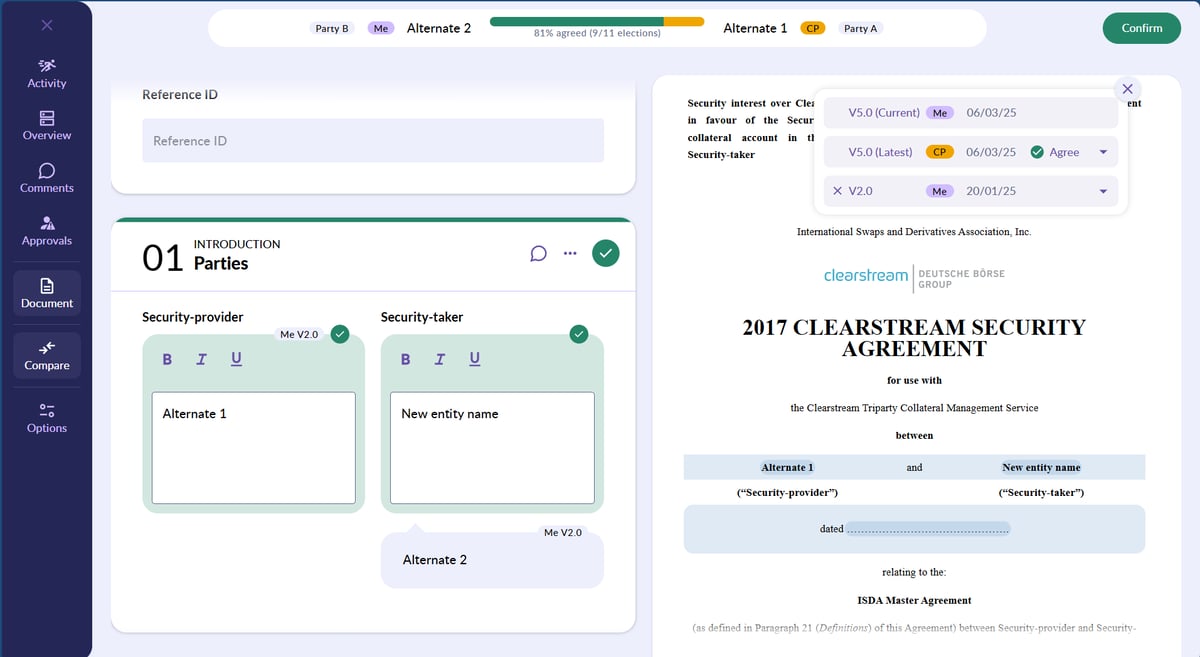Click the 81% agreed progress bar

point(597,21)
